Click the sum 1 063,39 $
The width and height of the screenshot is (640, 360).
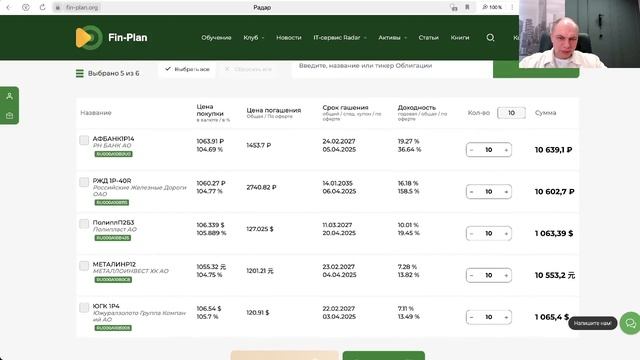click(554, 233)
